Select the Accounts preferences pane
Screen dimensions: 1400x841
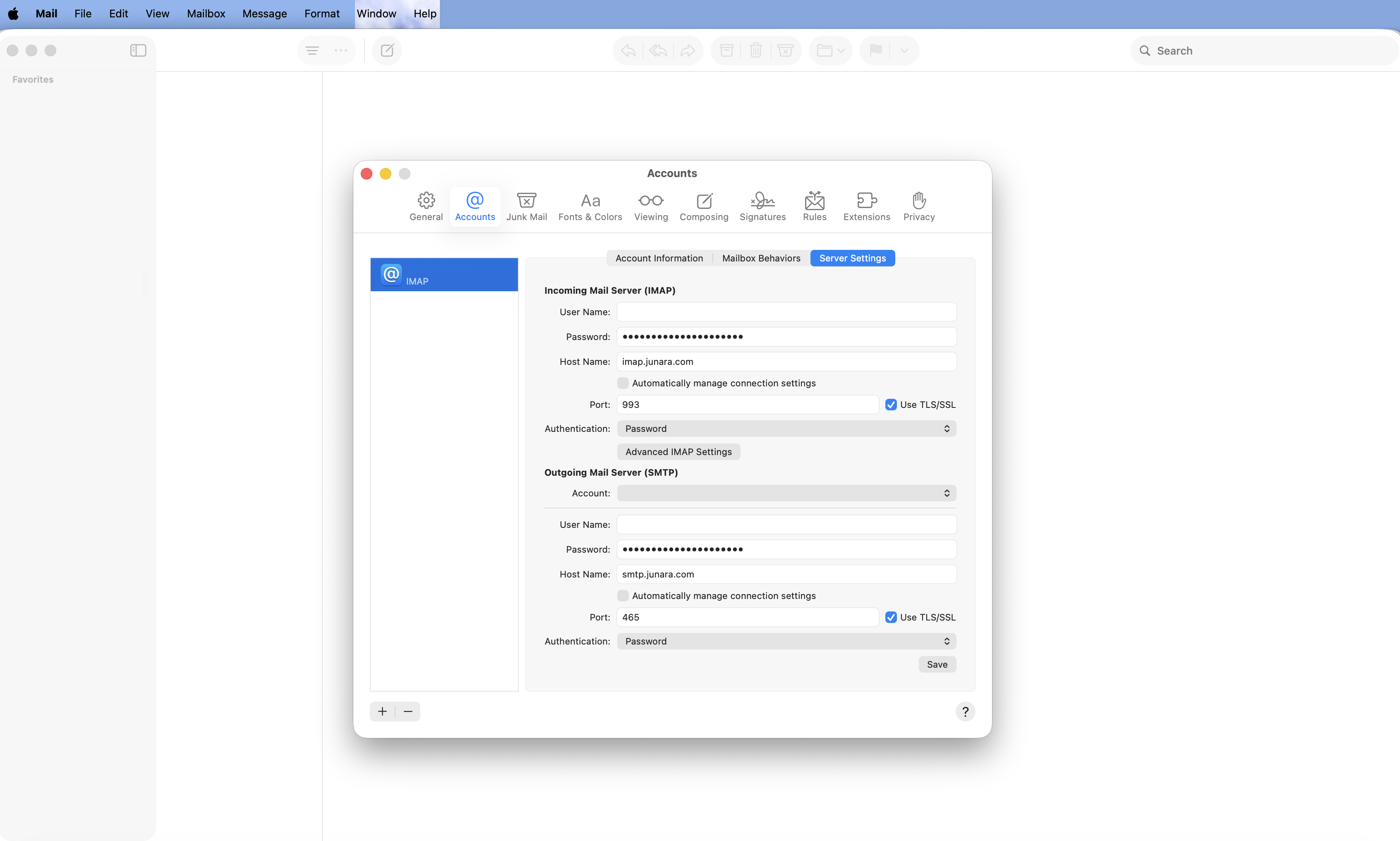[x=475, y=206]
